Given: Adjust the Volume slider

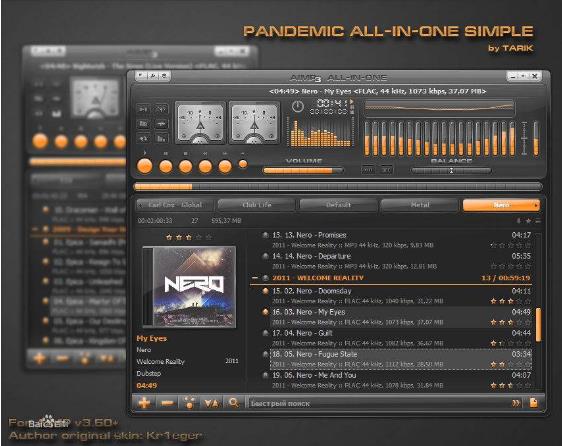Looking at the screenshot, I should tap(303, 171).
